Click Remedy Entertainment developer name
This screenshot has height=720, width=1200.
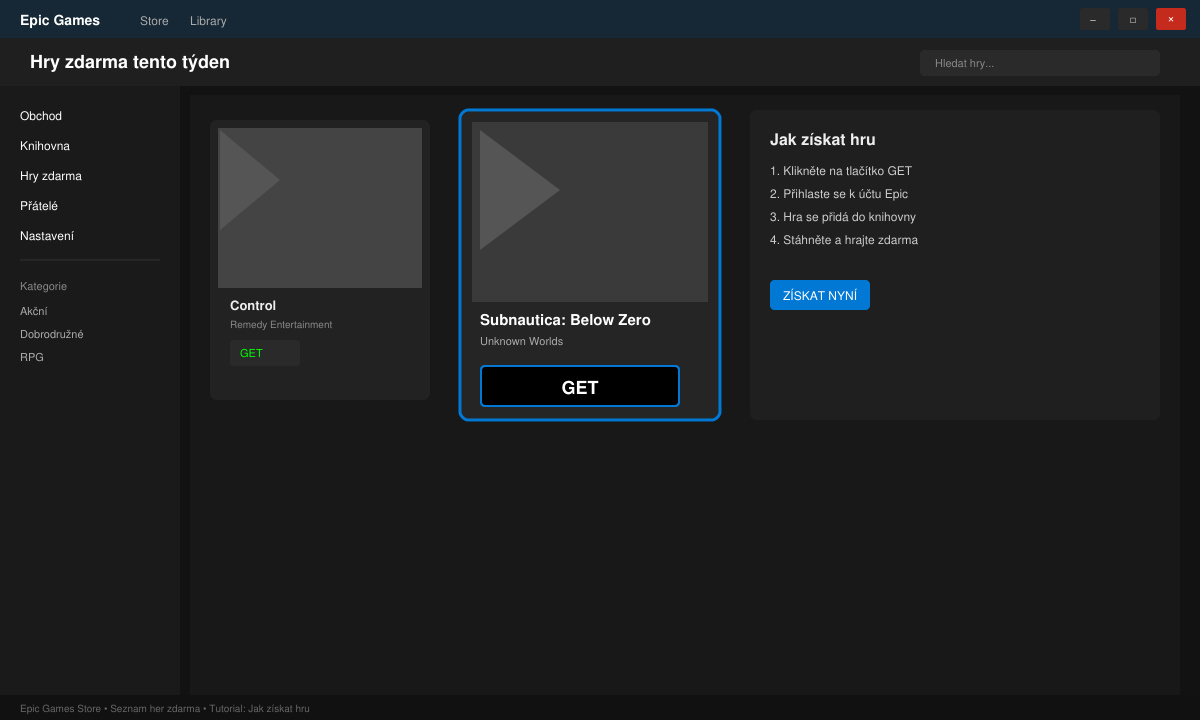coord(281,325)
